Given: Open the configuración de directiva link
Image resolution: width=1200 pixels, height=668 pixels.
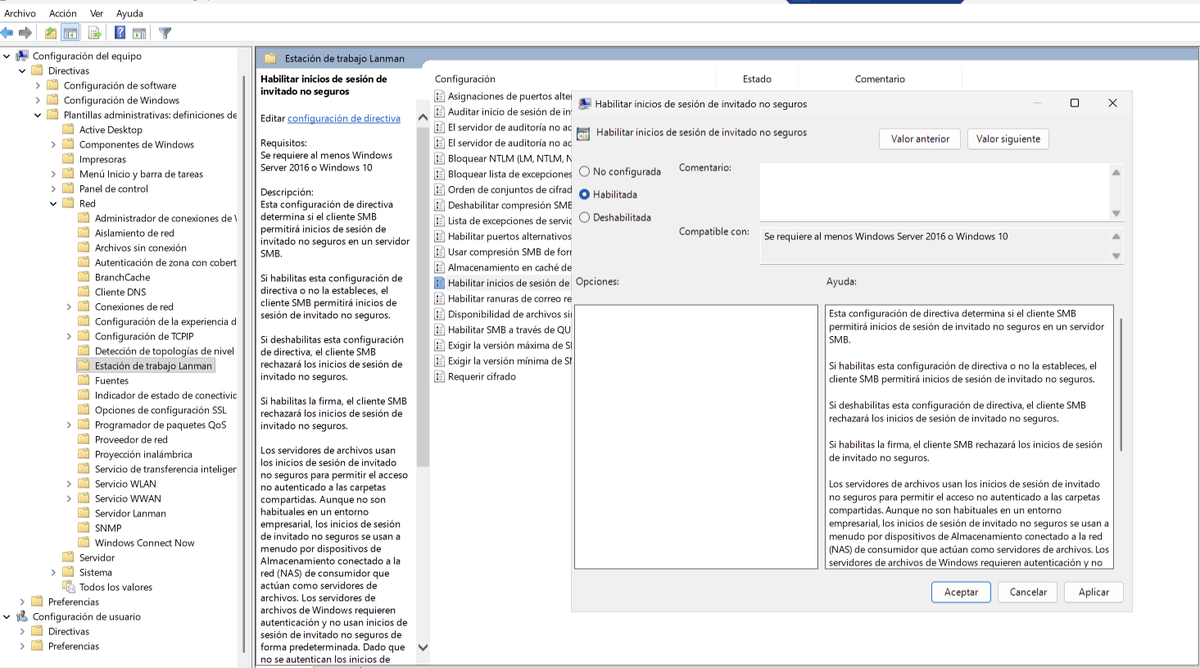Looking at the screenshot, I should point(344,118).
